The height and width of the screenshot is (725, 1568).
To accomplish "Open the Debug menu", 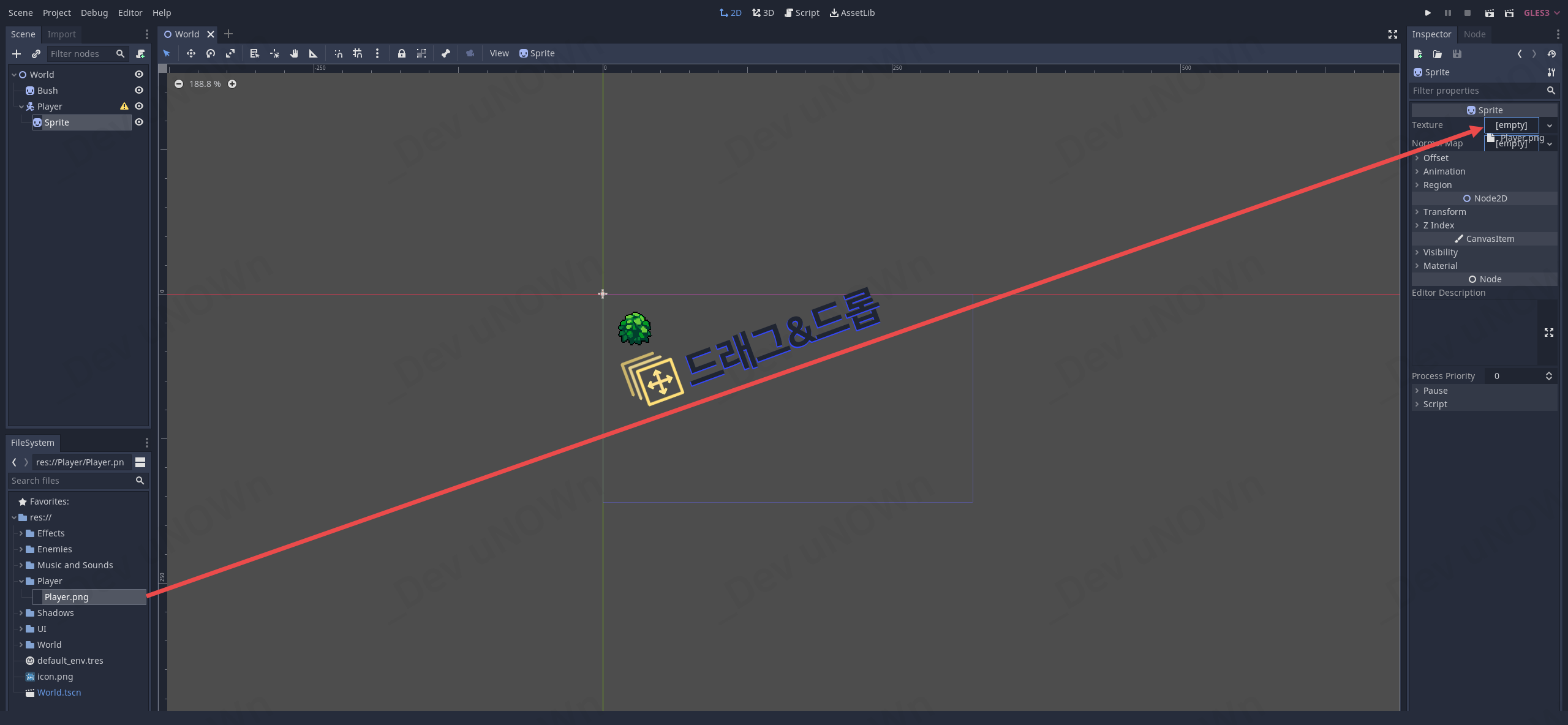I will click(x=94, y=13).
